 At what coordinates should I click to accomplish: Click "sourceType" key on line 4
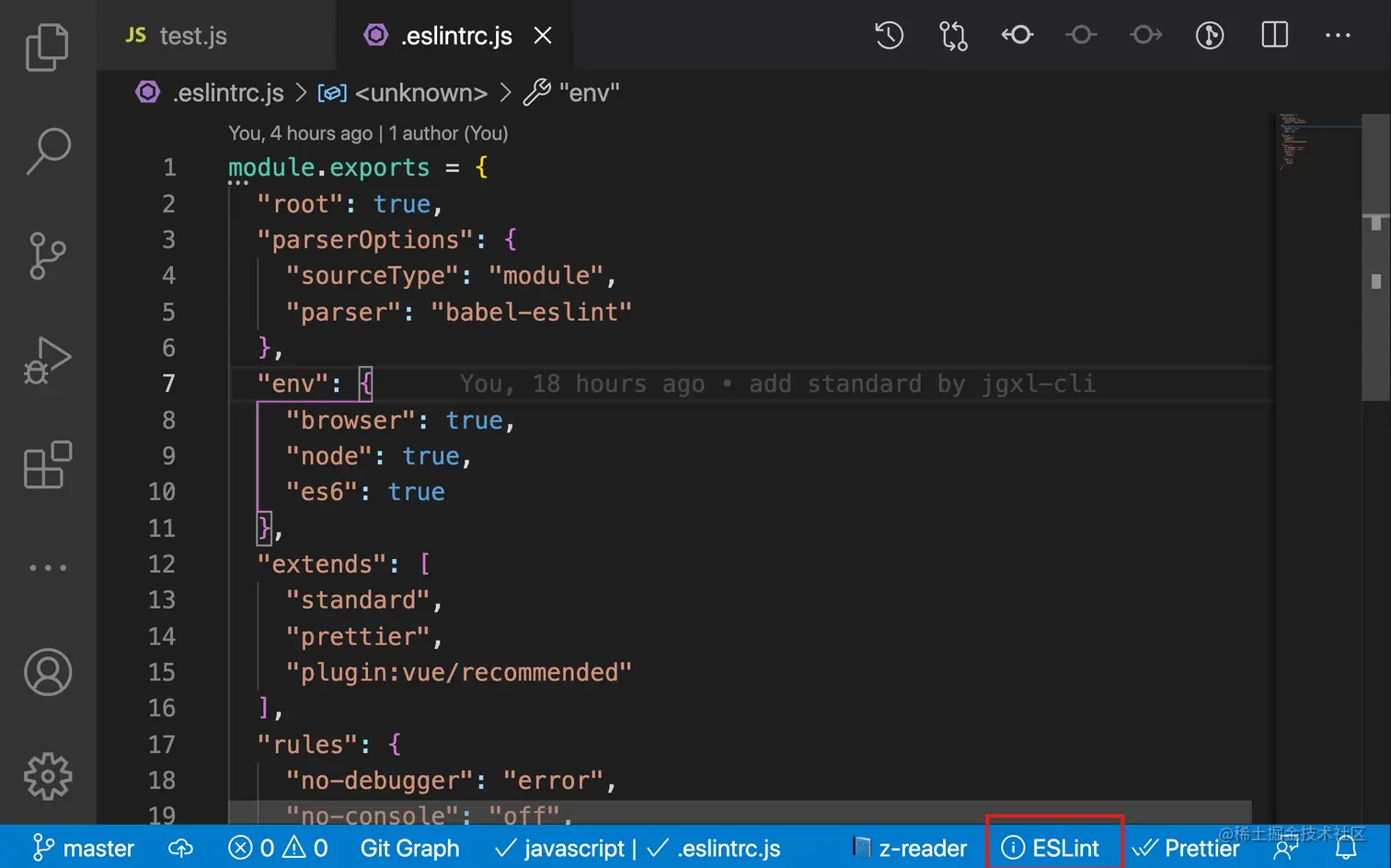(x=372, y=276)
